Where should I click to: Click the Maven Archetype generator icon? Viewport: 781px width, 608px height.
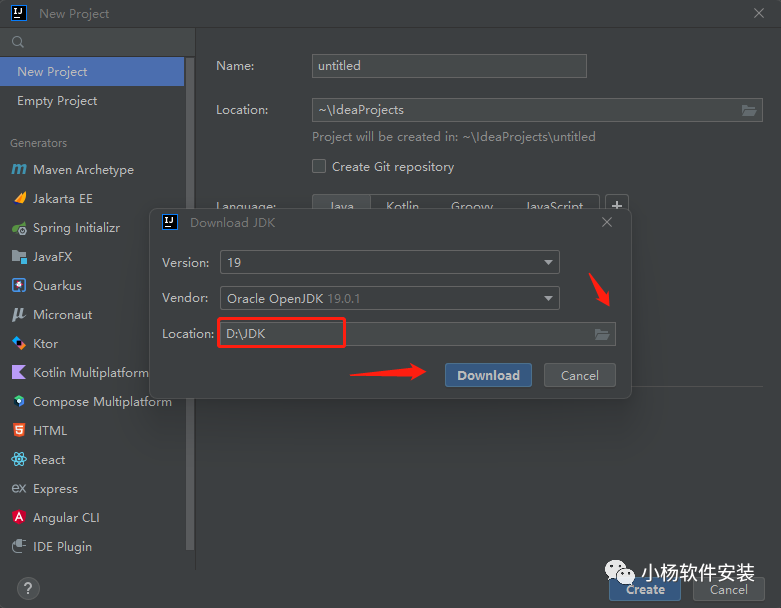18,170
